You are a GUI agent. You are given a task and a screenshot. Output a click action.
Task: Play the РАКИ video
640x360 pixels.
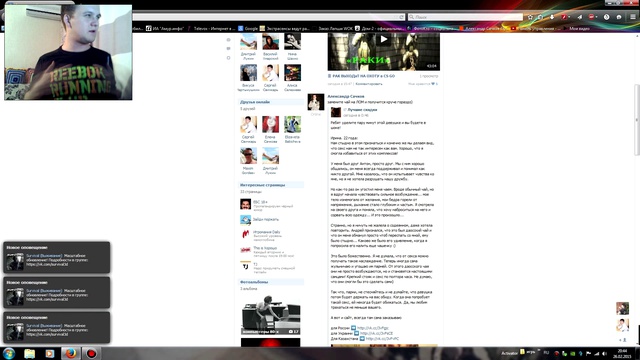pyautogui.click(x=383, y=40)
